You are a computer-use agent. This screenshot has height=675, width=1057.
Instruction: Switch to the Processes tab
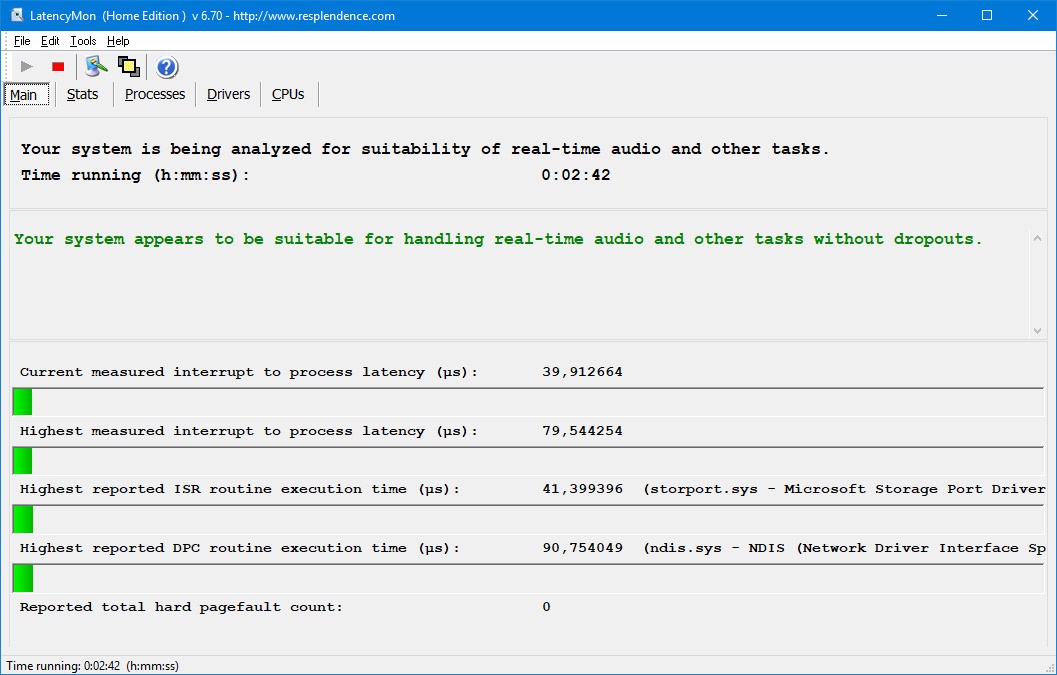tap(155, 94)
